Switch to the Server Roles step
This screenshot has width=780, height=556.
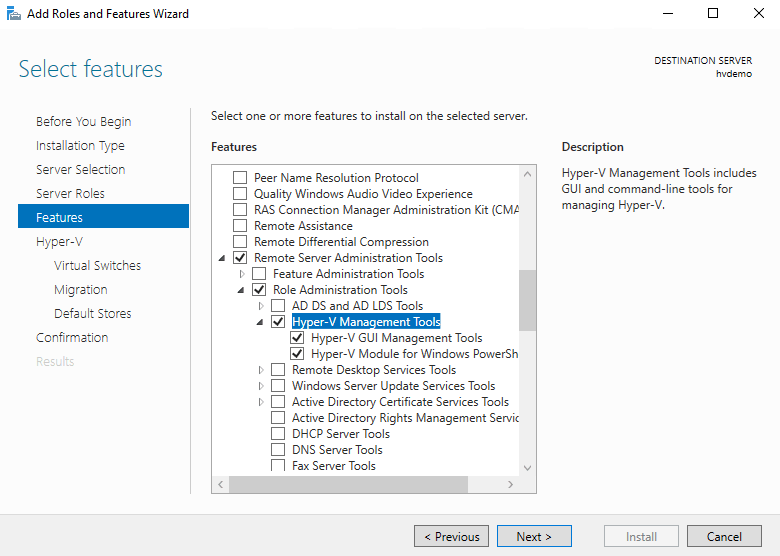(70, 193)
